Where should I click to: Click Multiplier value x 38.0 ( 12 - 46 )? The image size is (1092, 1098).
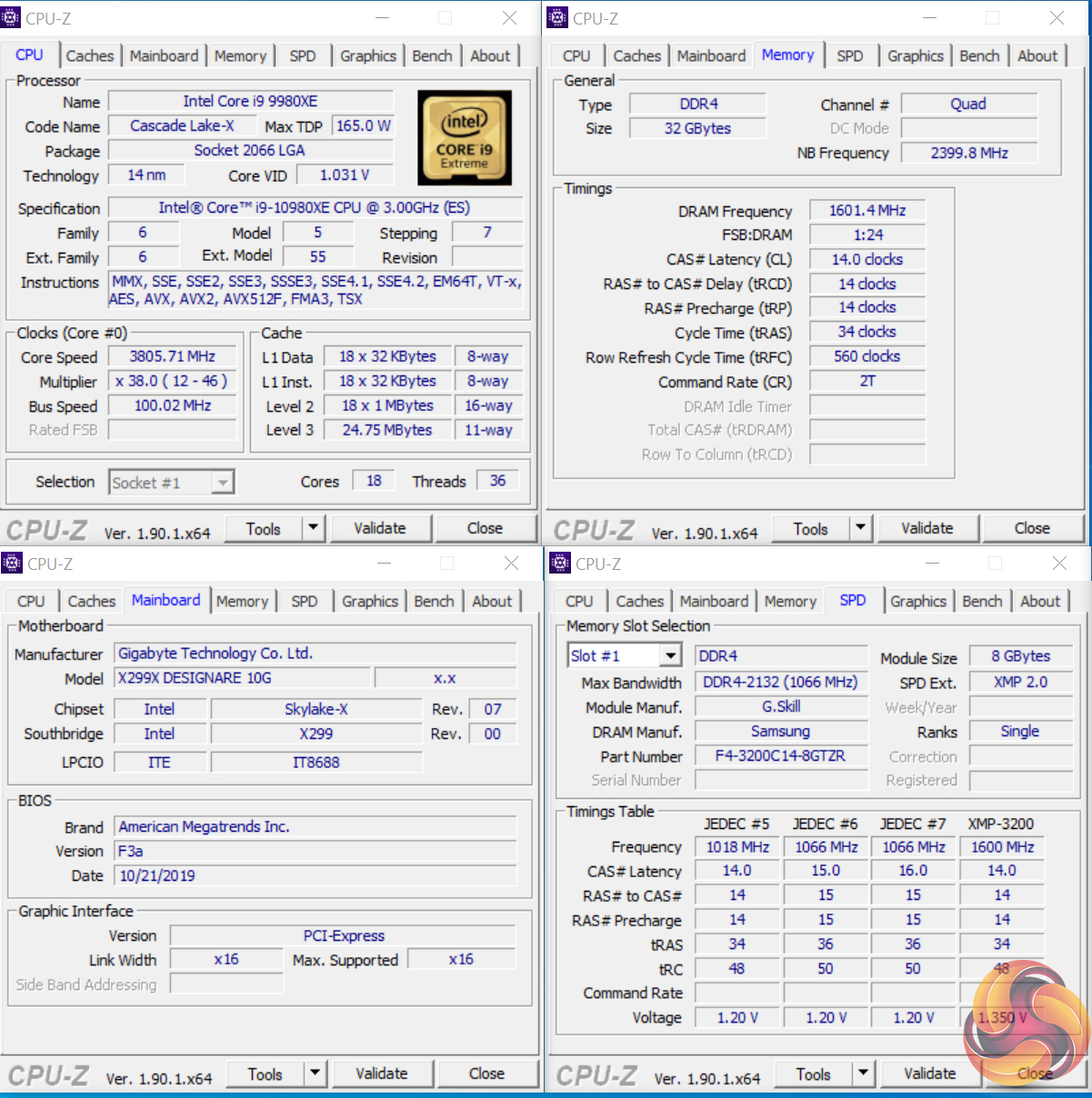point(172,382)
